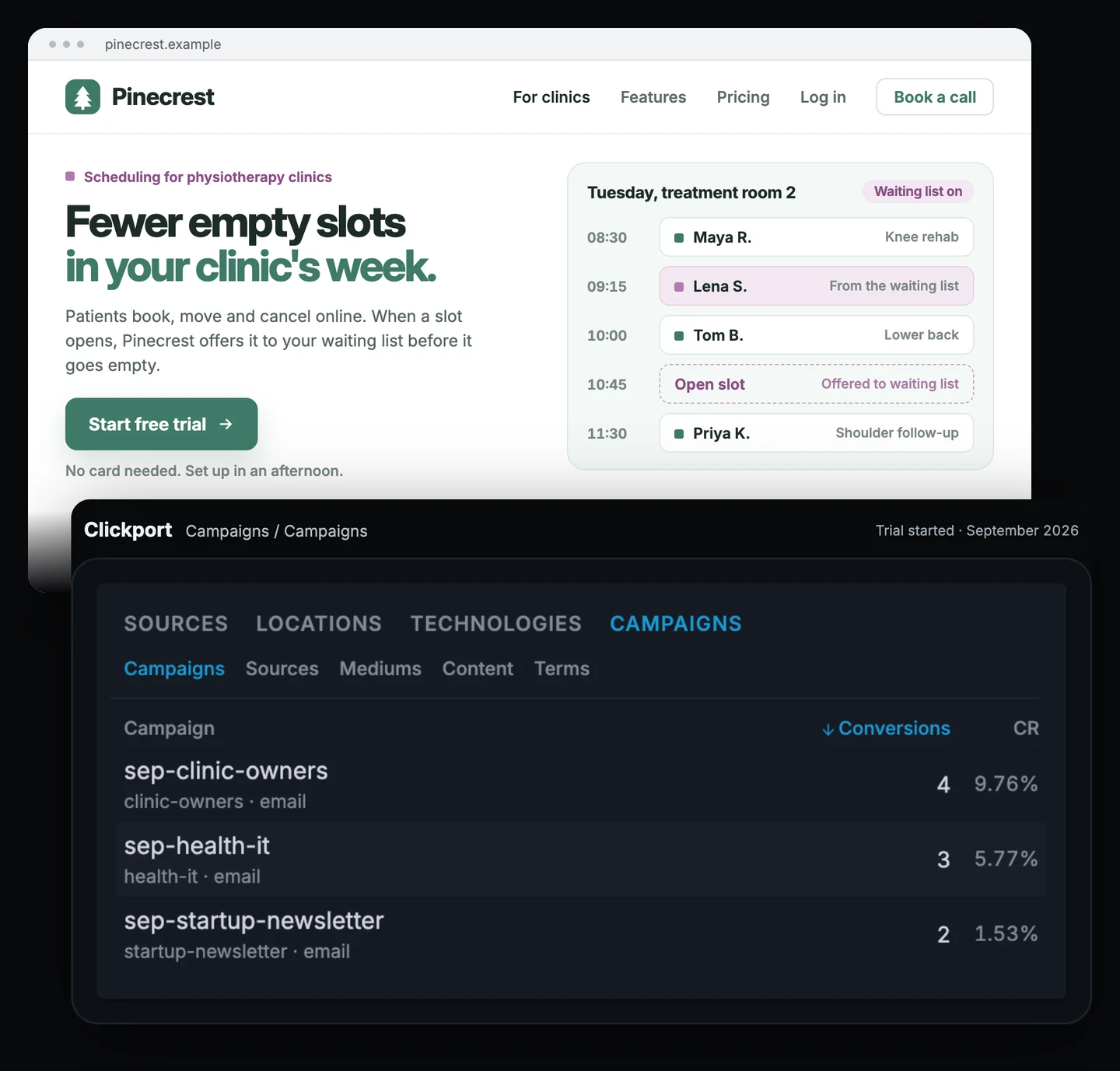
Task: Select the CAMPAIGNS top tab
Action: click(x=676, y=624)
